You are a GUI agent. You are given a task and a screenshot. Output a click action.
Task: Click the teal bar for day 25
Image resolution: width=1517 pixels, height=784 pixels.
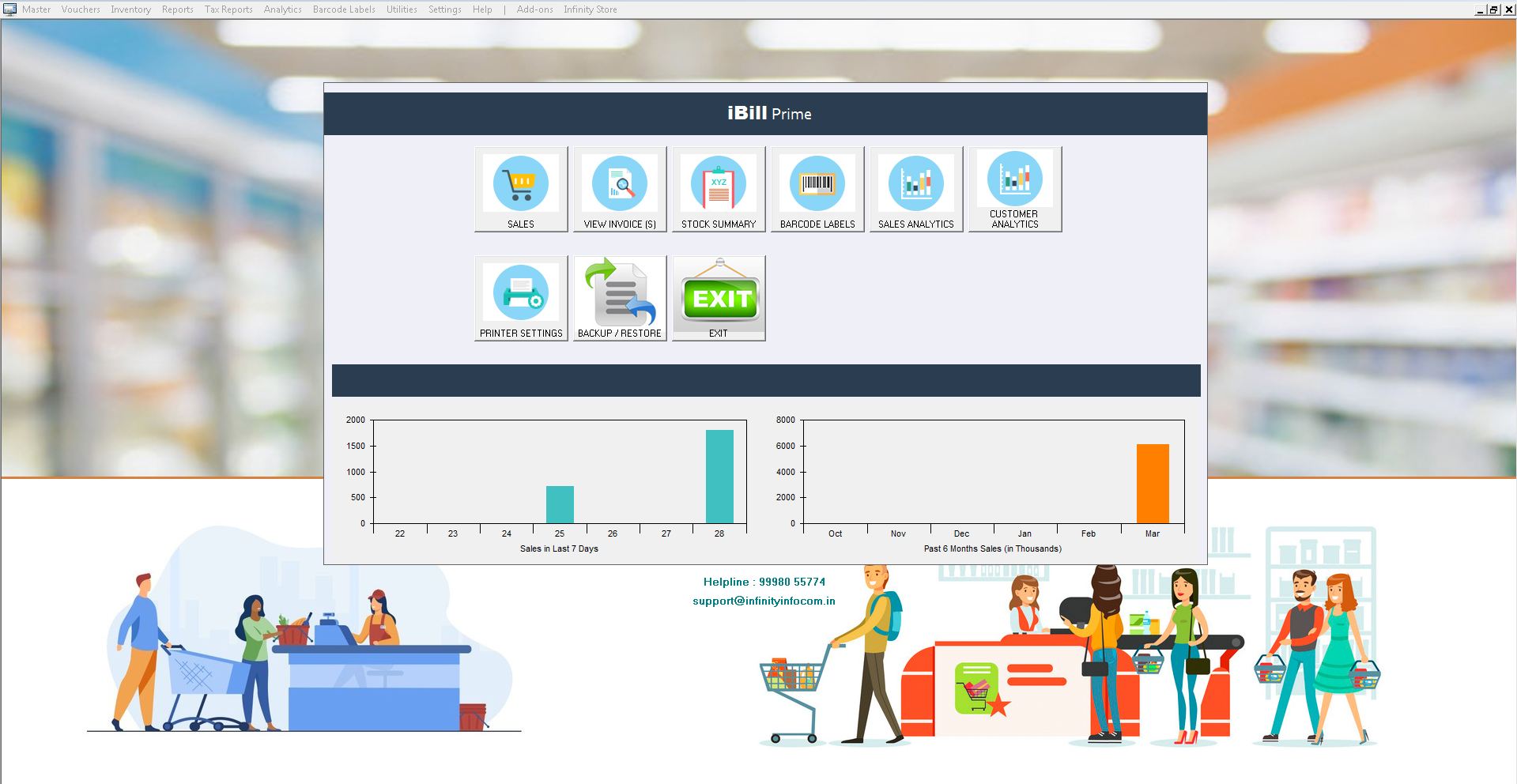(x=560, y=504)
